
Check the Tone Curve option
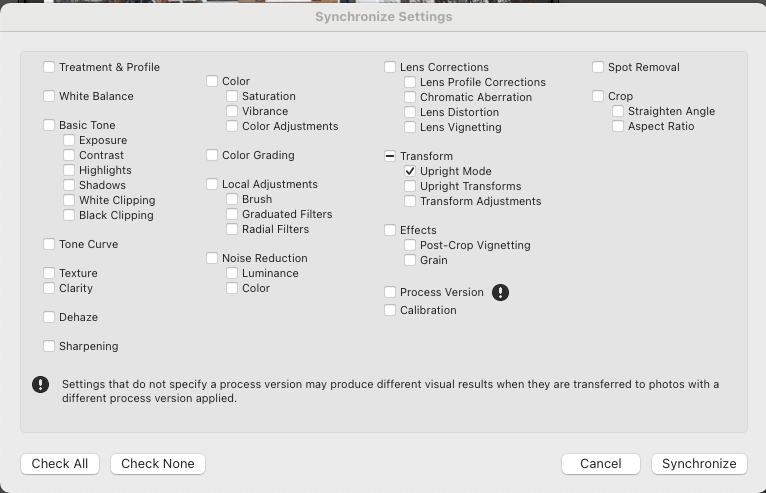[x=49, y=245]
